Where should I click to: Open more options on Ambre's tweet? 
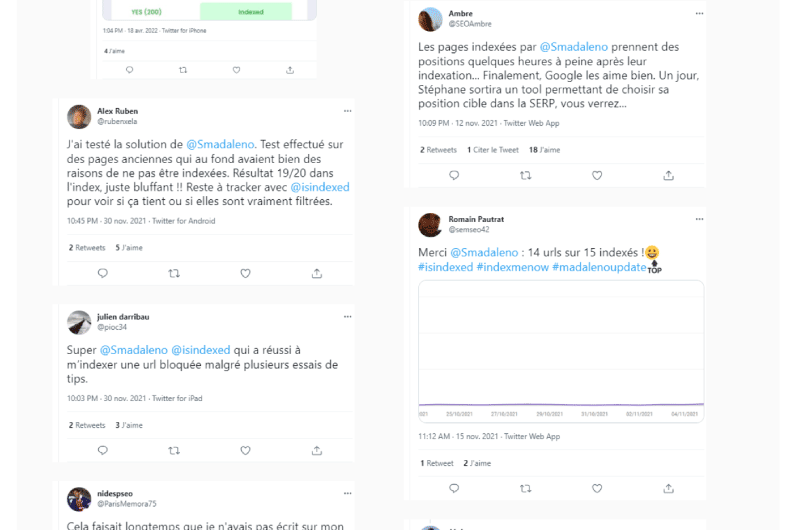[x=699, y=13]
